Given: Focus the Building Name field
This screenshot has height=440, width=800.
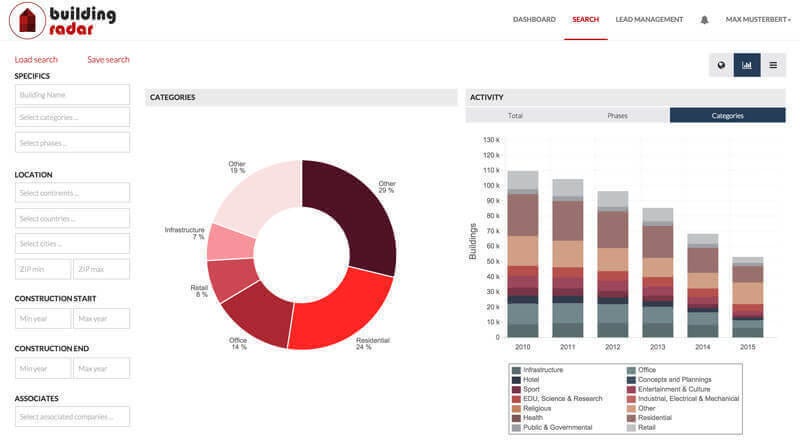Looking at the screenshot, I should point(72,95).
